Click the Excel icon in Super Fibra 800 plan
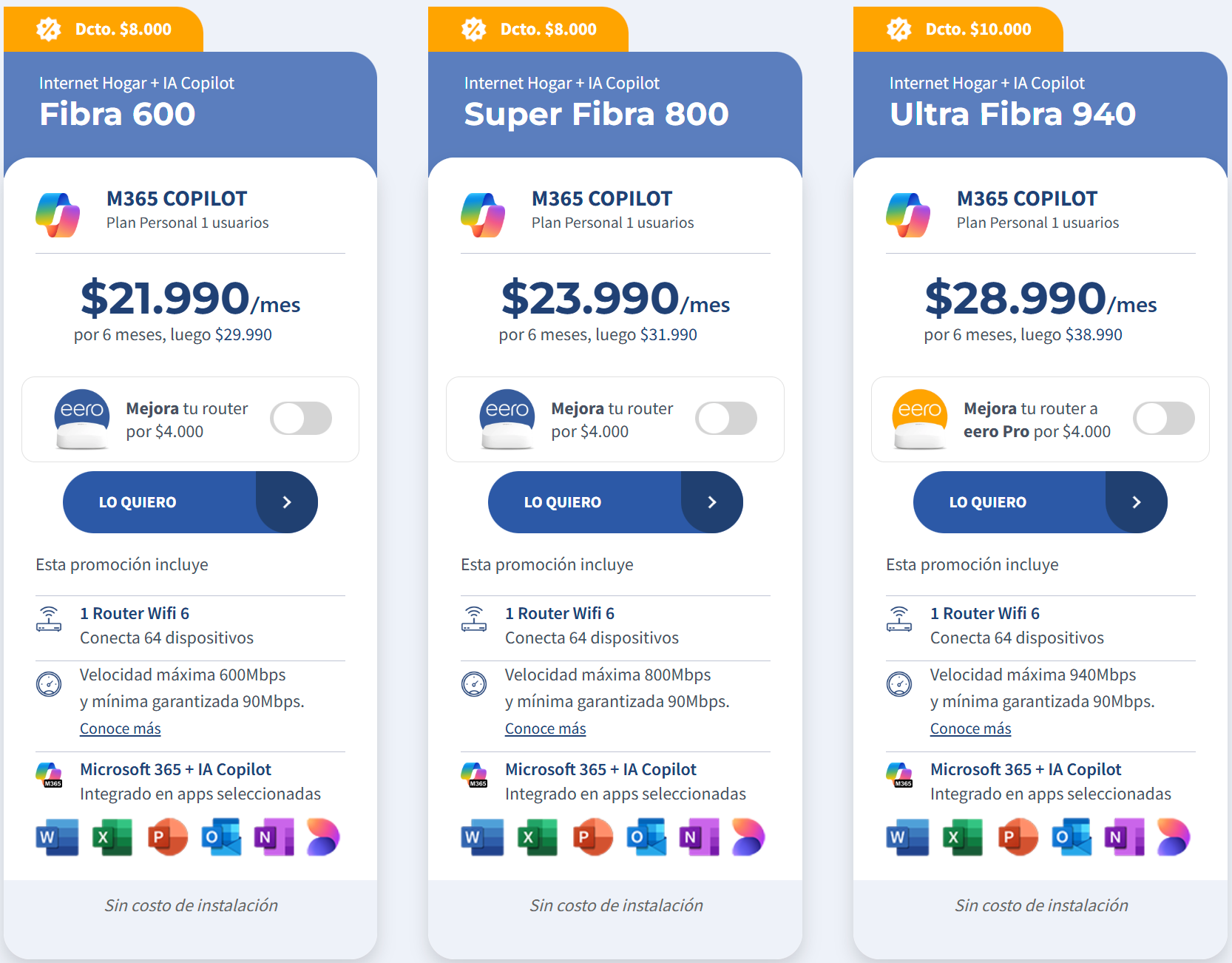 538,837
